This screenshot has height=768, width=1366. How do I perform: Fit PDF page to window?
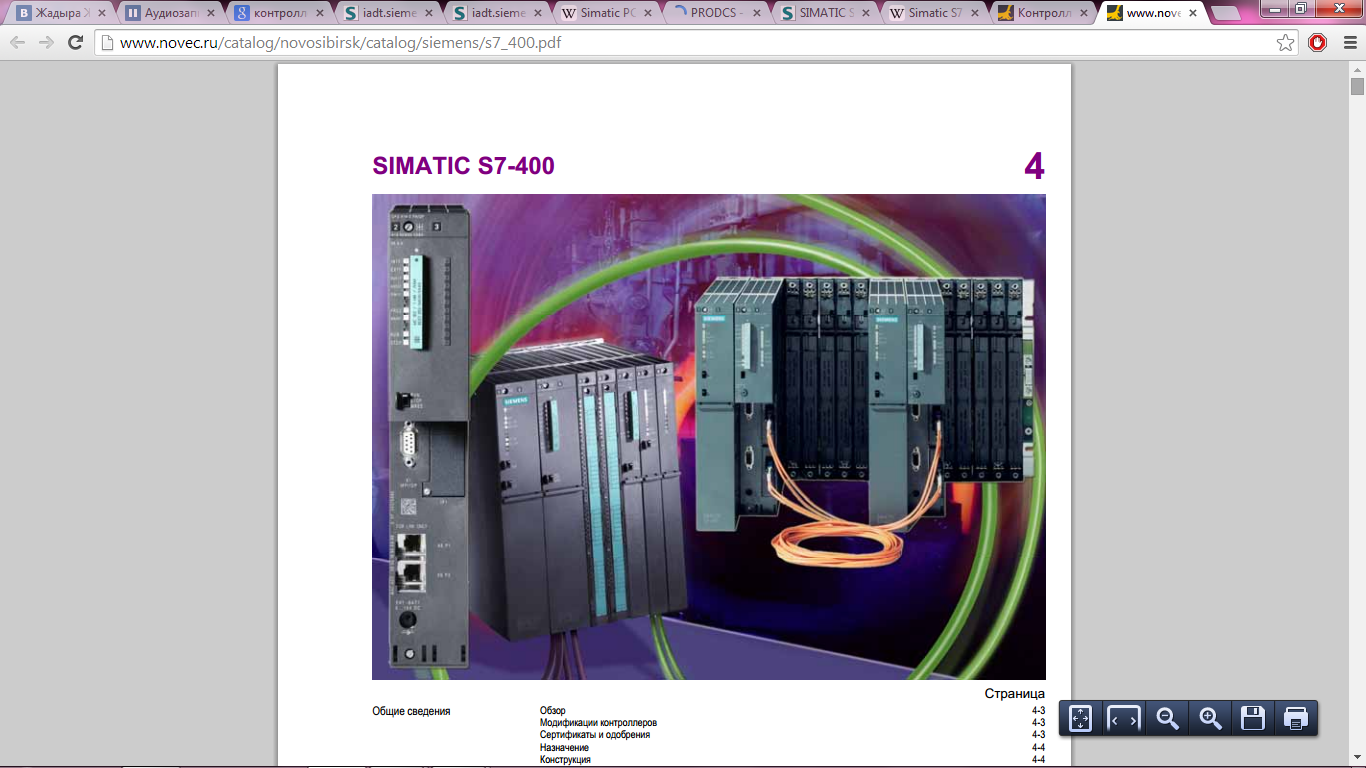point(1080,718)
